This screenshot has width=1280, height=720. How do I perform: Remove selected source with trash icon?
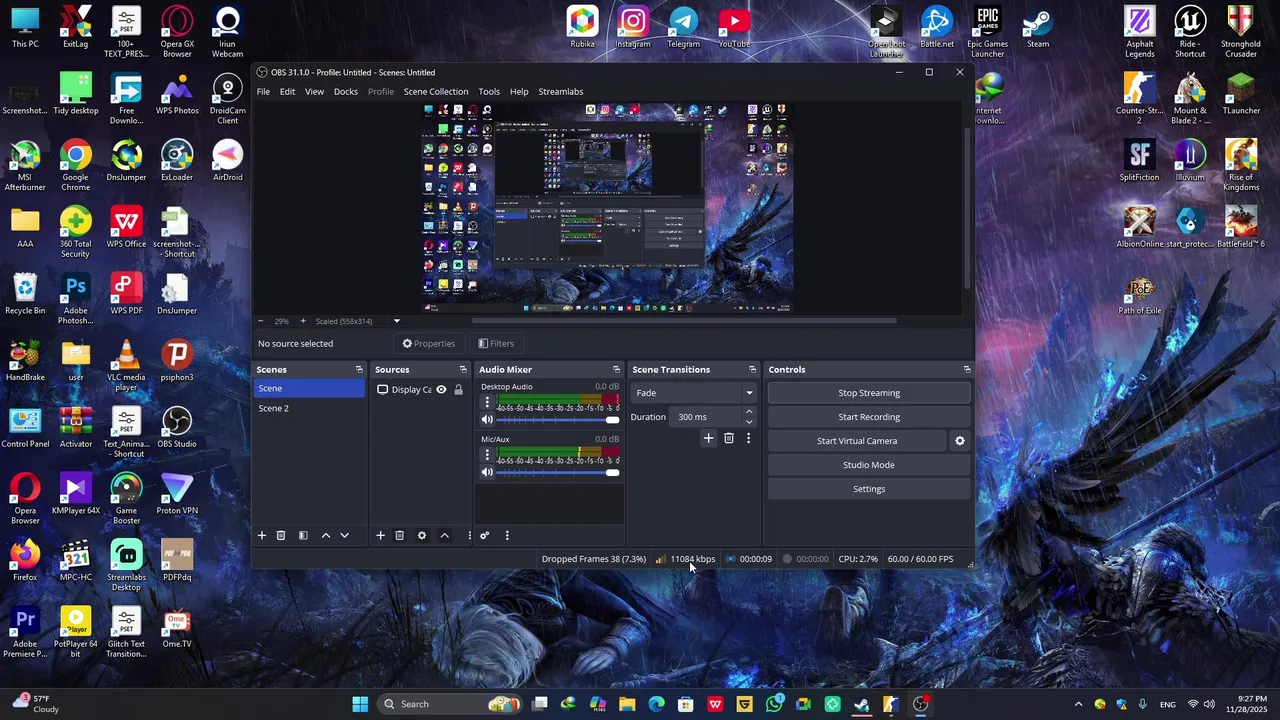399,536
